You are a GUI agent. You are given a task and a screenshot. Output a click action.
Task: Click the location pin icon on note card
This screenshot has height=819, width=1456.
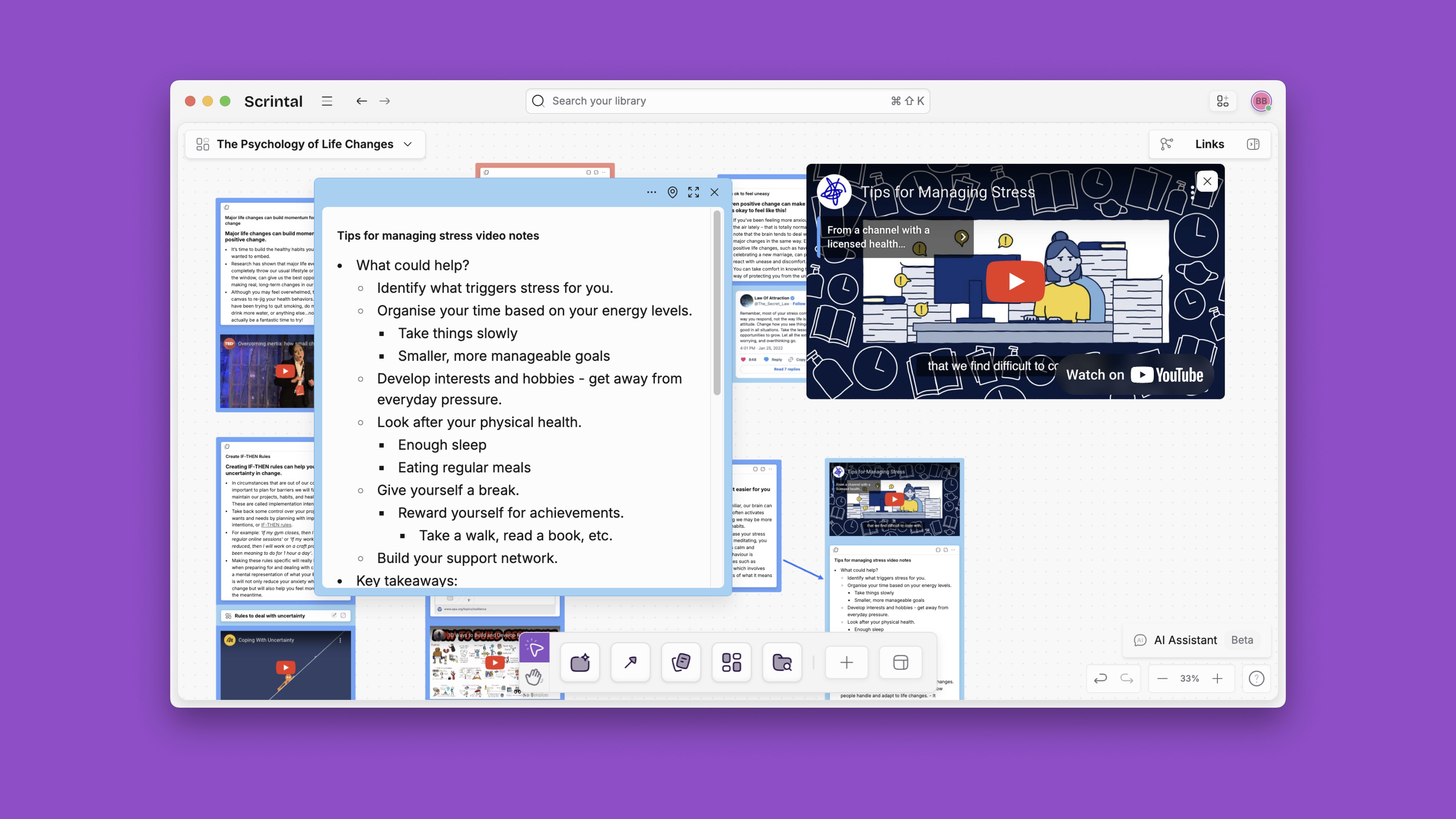coord(672,192)
